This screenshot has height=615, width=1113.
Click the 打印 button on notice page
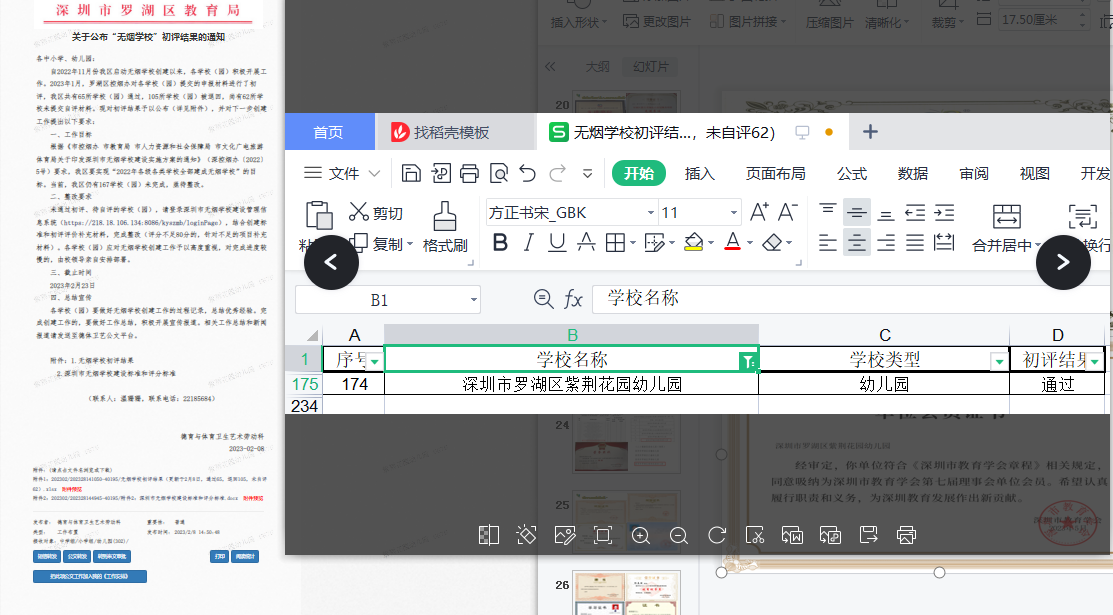tap(220, 557)
